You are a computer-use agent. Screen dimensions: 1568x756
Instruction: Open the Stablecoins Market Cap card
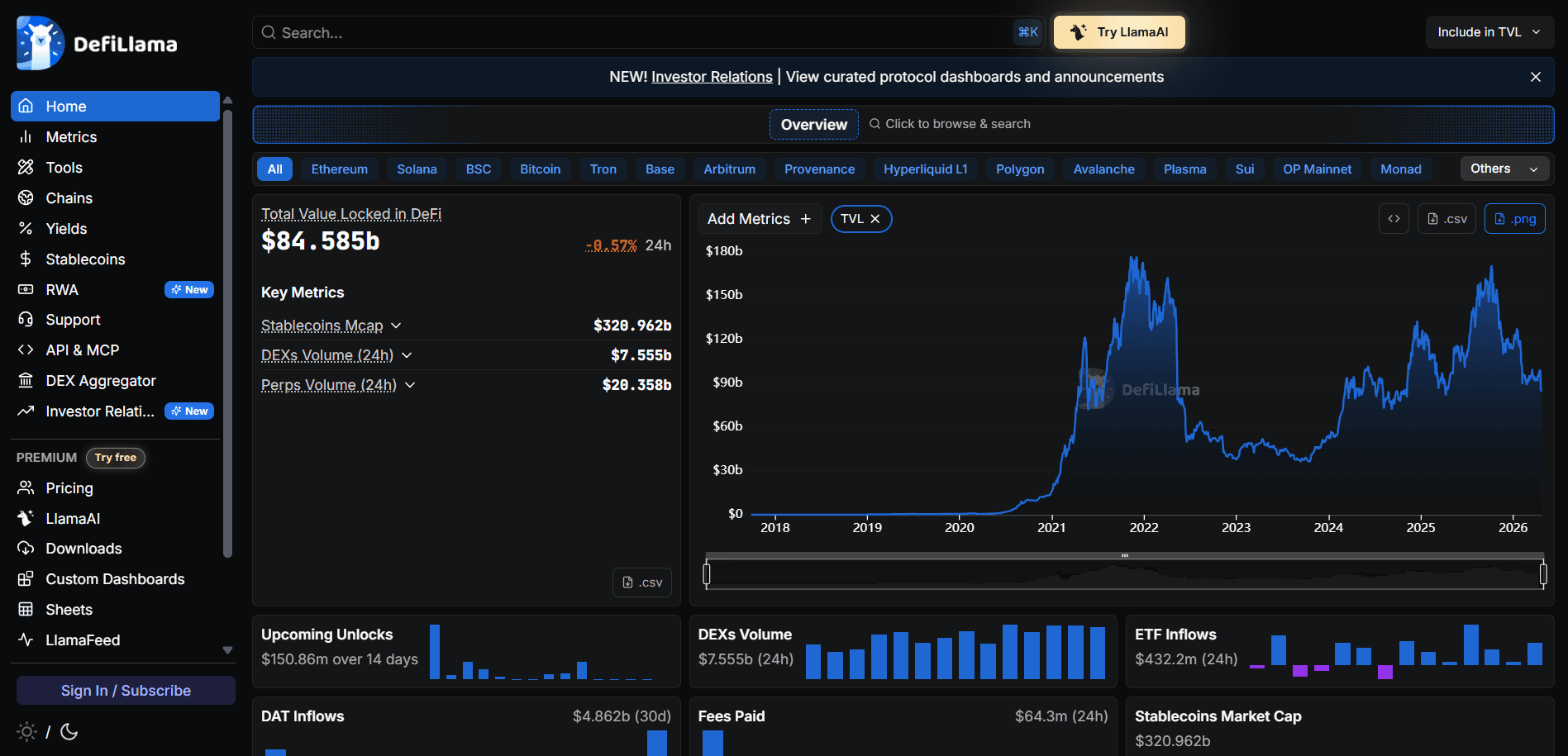point(1340,727)
